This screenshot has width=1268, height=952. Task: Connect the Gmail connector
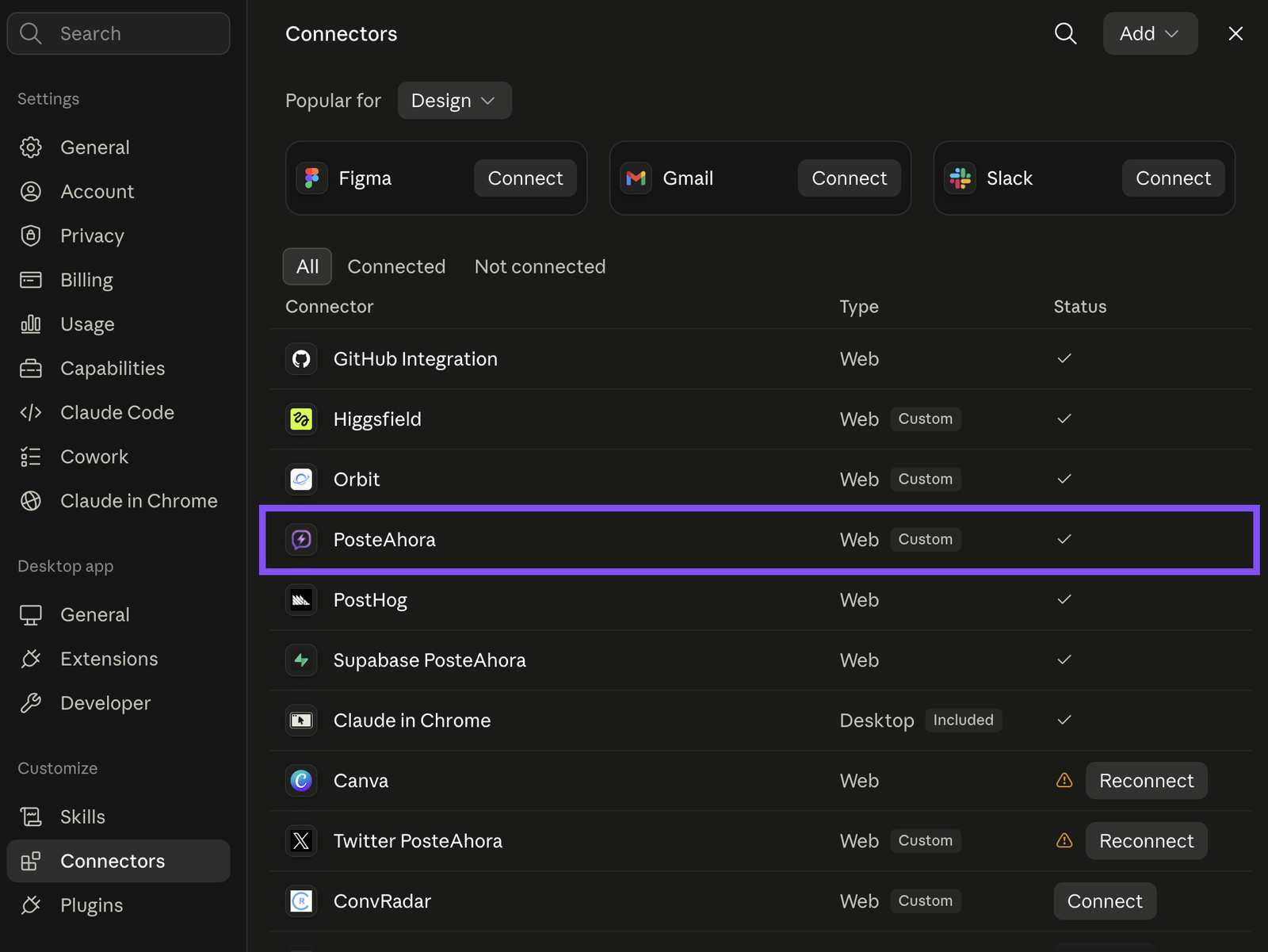850,178
